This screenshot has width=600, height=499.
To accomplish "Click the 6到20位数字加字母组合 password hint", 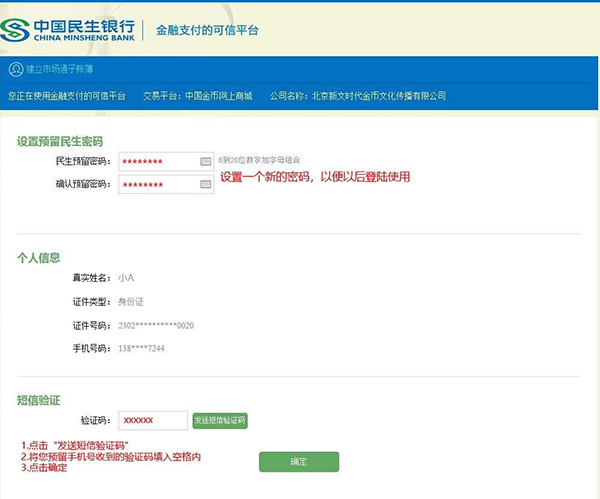I will 259,160.
